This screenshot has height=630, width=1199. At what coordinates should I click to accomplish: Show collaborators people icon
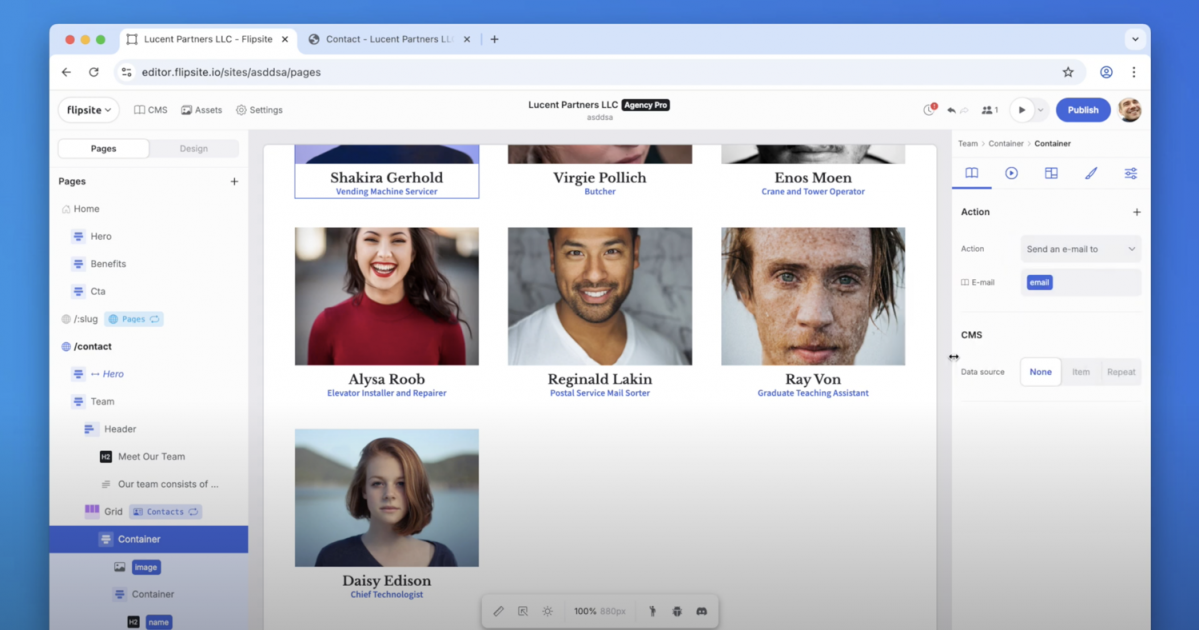(x=989, y=110)
